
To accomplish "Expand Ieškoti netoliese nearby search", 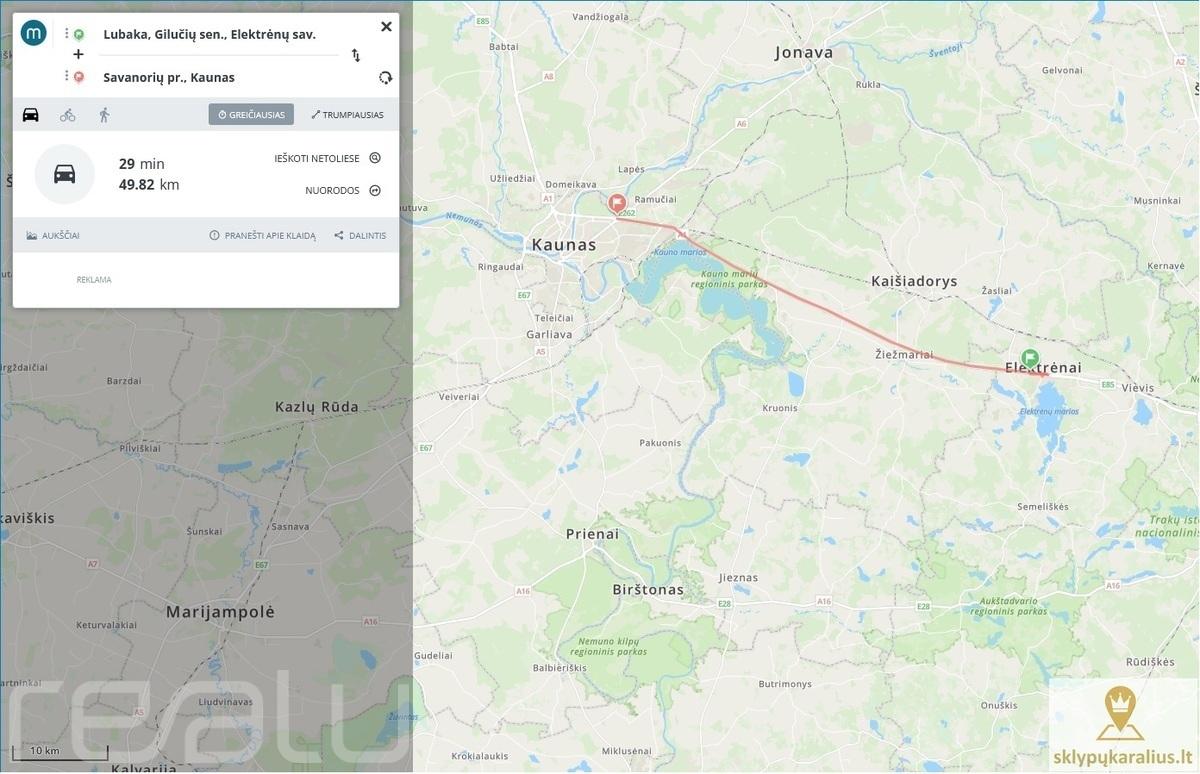I will tap(328, 158).
